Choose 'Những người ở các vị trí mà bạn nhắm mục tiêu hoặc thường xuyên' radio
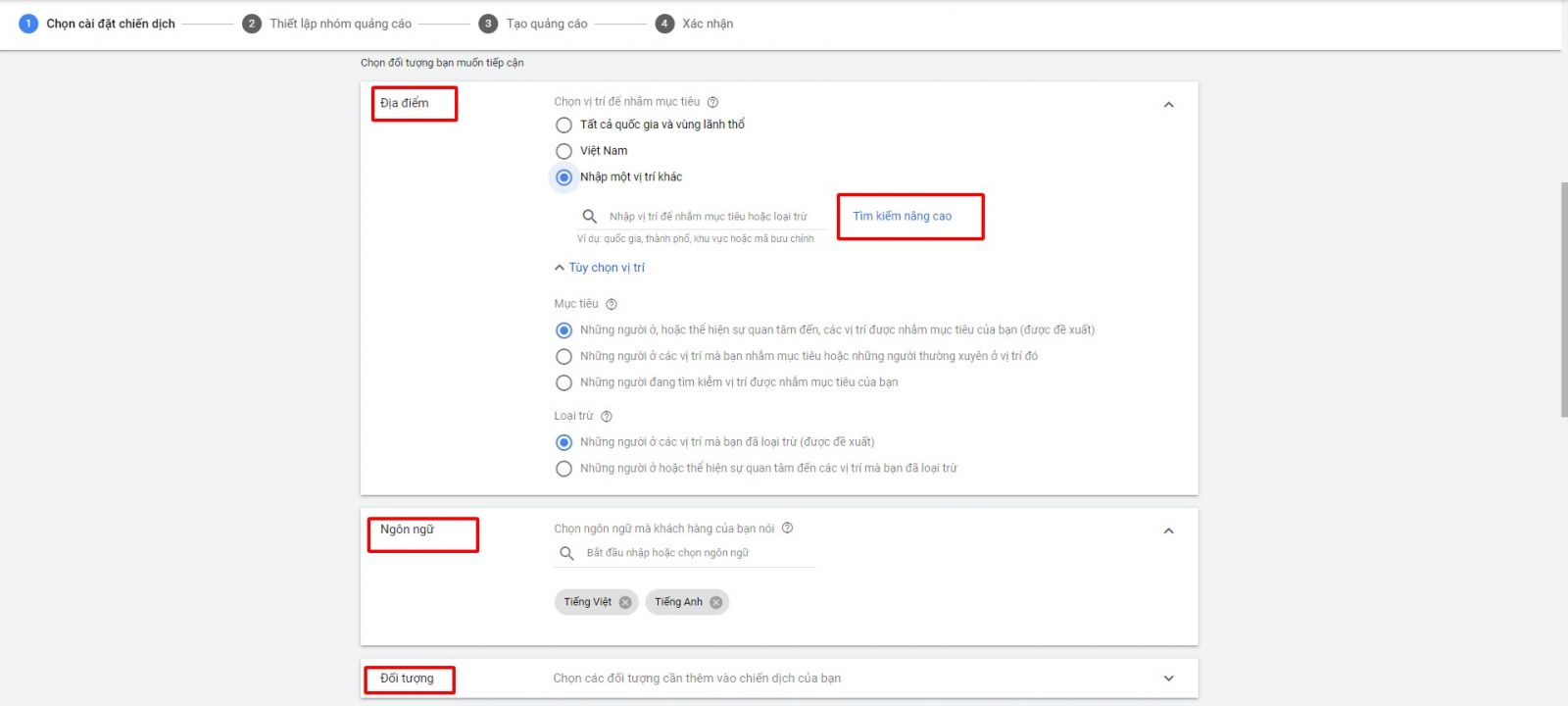 tap(563, 357)
